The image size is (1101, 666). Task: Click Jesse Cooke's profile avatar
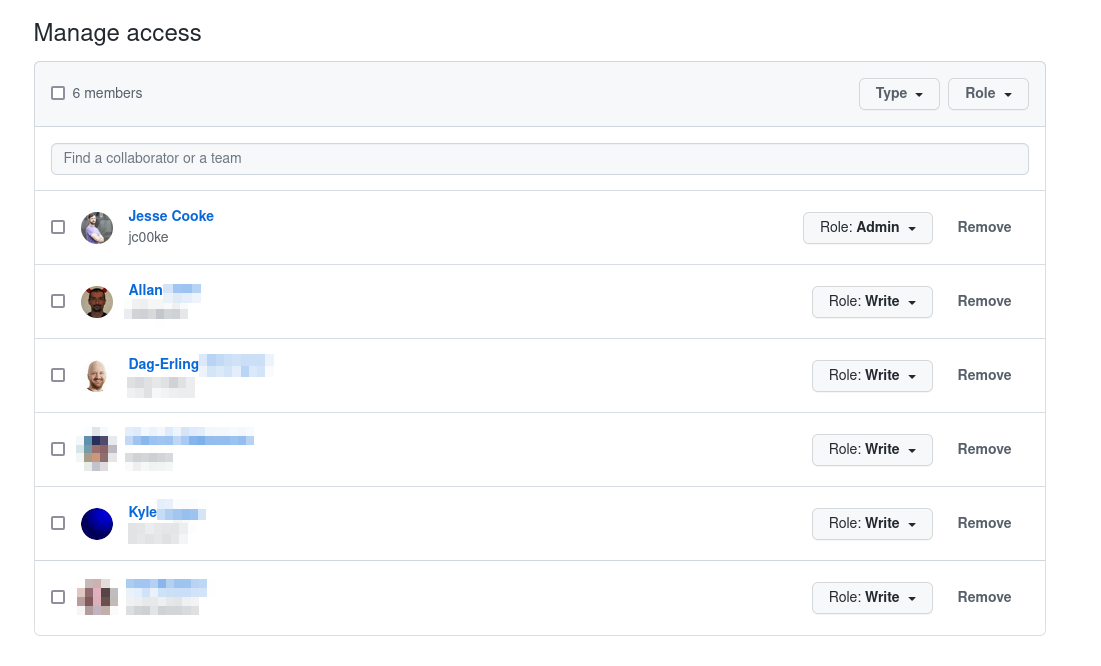[97, 227]
